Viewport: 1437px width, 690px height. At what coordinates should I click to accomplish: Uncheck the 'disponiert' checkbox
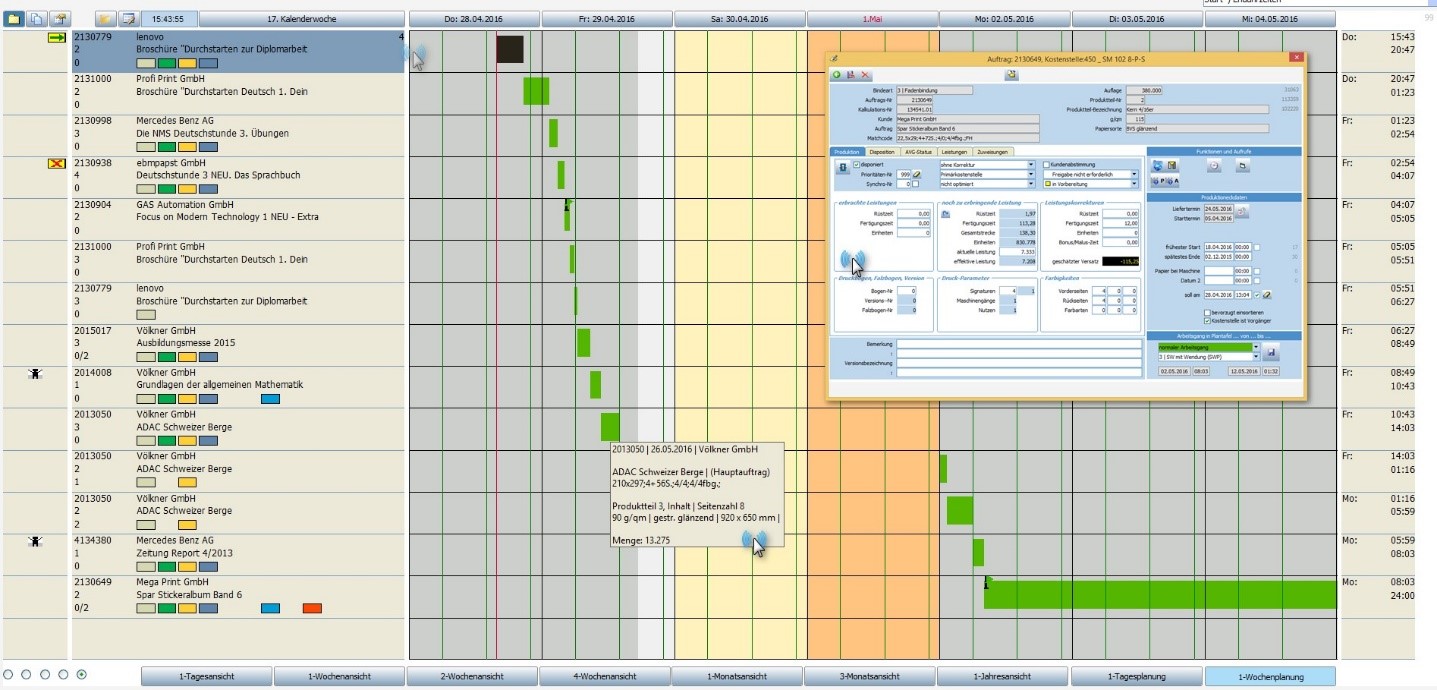(x=857, y=164)
